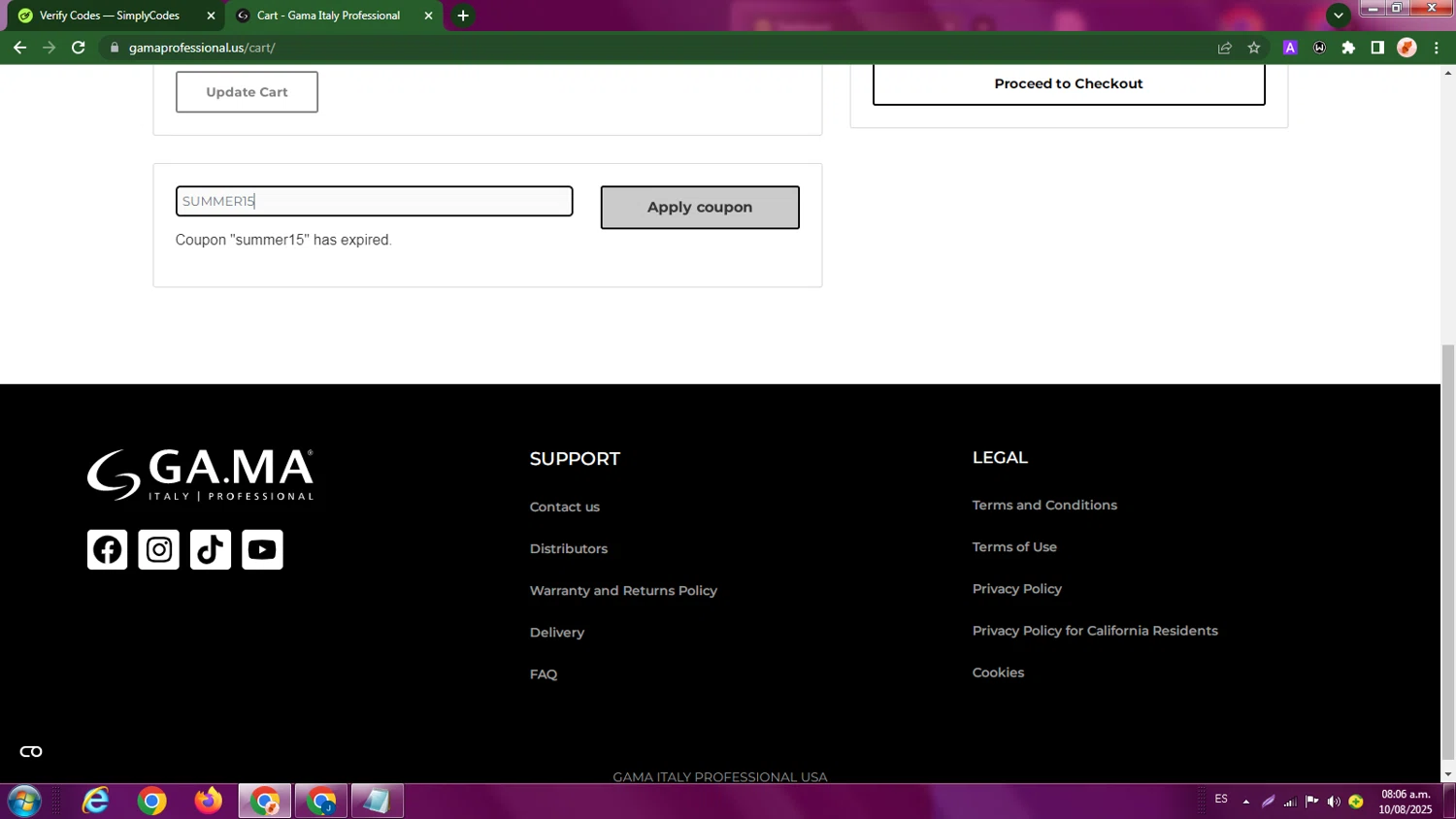Go back with the browser back arrow
Screen dimensions: 1456x819
point(19,48)
